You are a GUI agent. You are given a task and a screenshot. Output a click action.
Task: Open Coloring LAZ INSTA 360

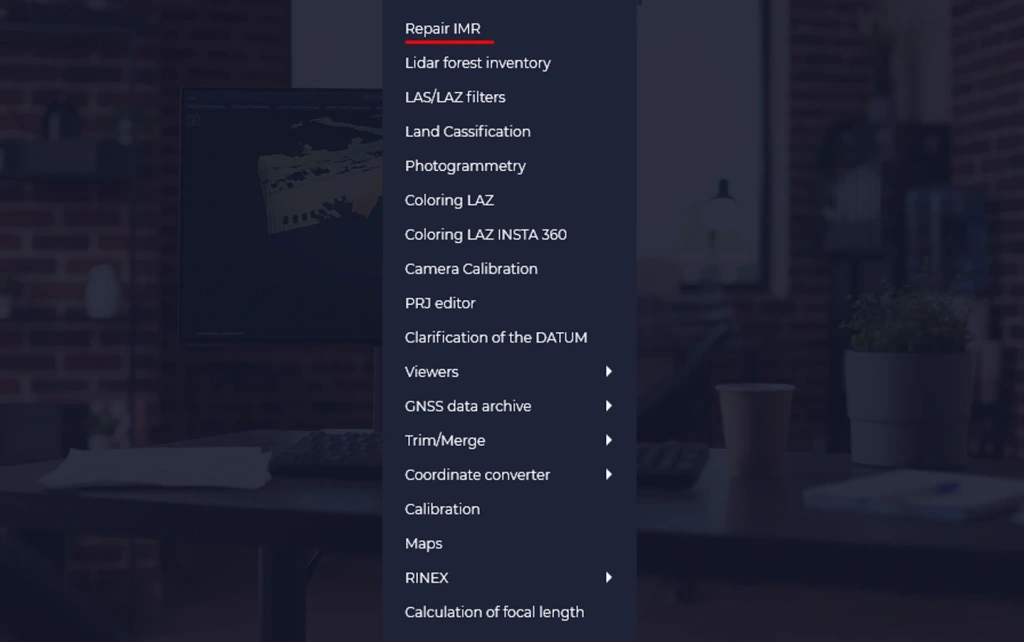pos(485,234)
